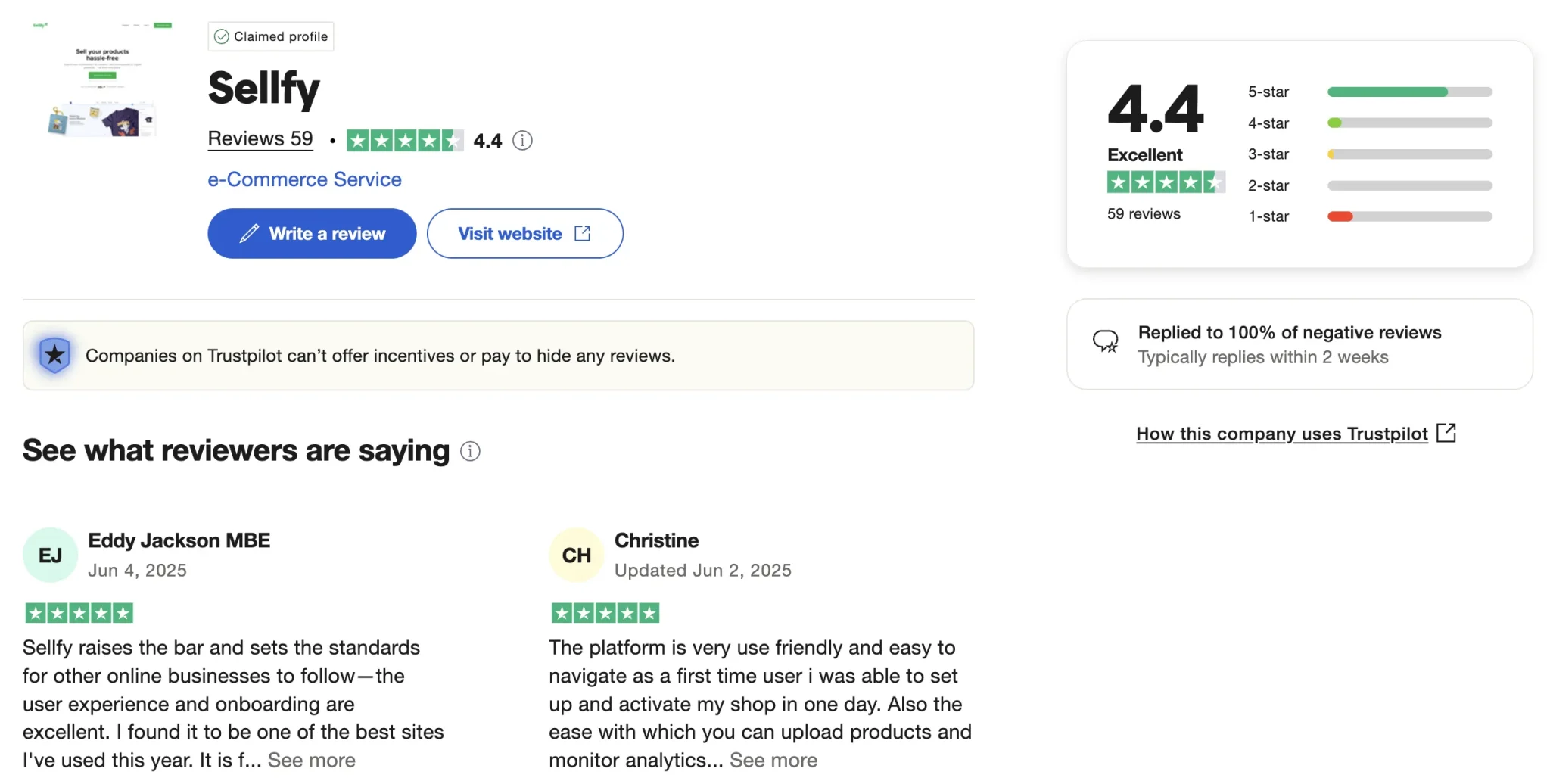Click external link icon after 'How this company uses Trustpilot'
The height and width of the screenshot is (784, 1550).
tap(1446, 433)
